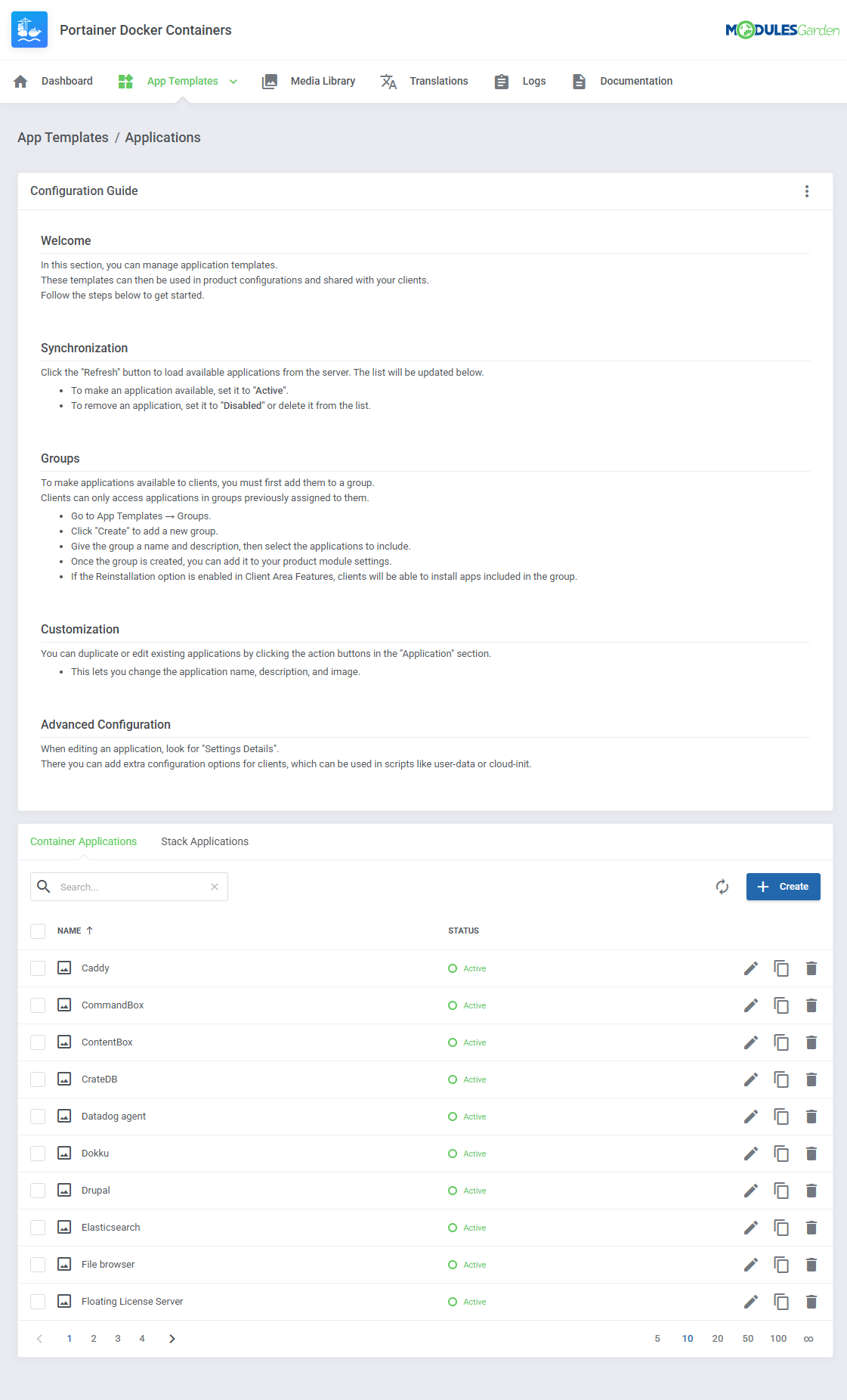Click the App Templates breadcrumb link
This screenshot has width=847, height=1400.
(x=63, y=138)
